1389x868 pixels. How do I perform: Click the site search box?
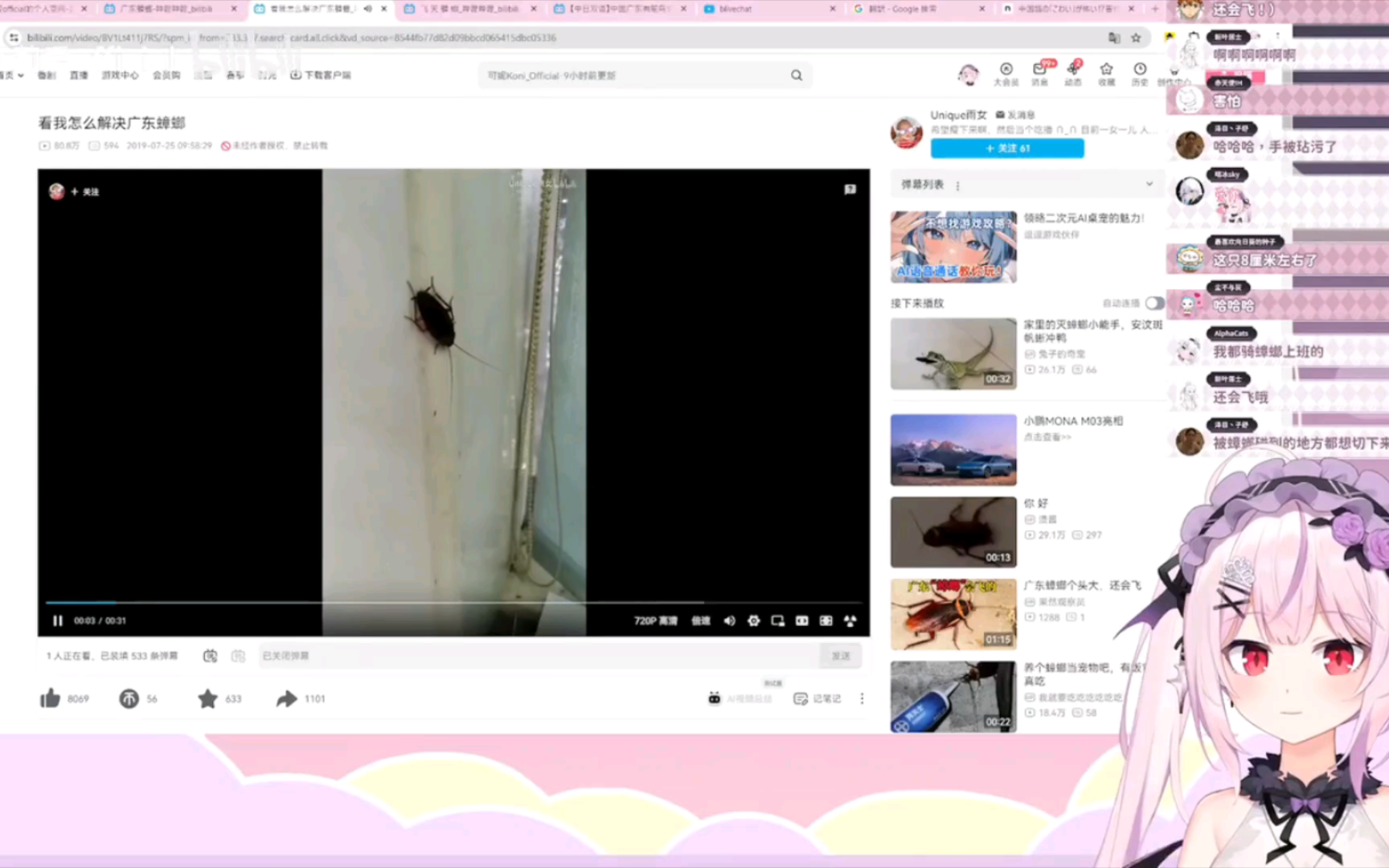point(635,76)
